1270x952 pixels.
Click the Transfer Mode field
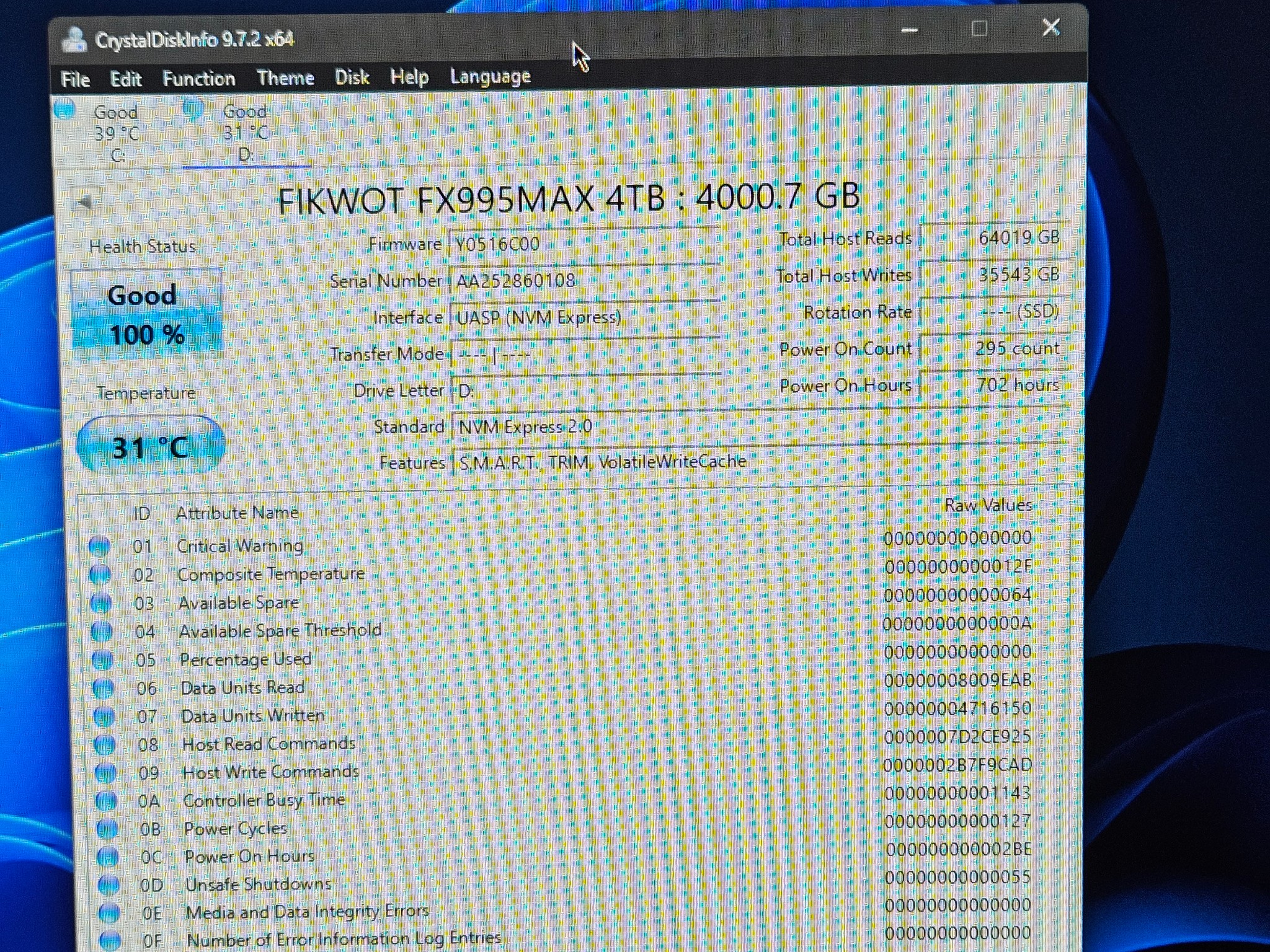585,355
